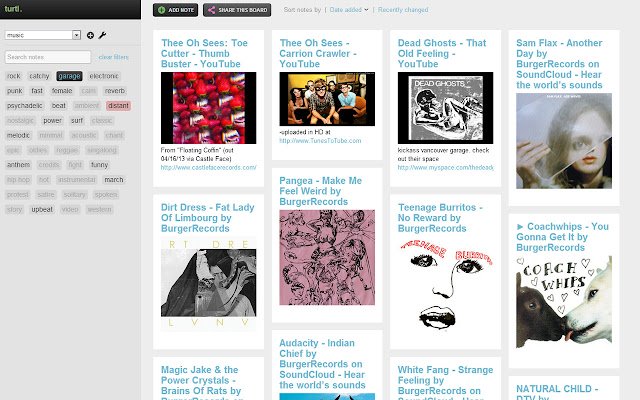Open Thee Oh Sees Carrion Crawler title
The image size is (640, 400).
[318, 53]
